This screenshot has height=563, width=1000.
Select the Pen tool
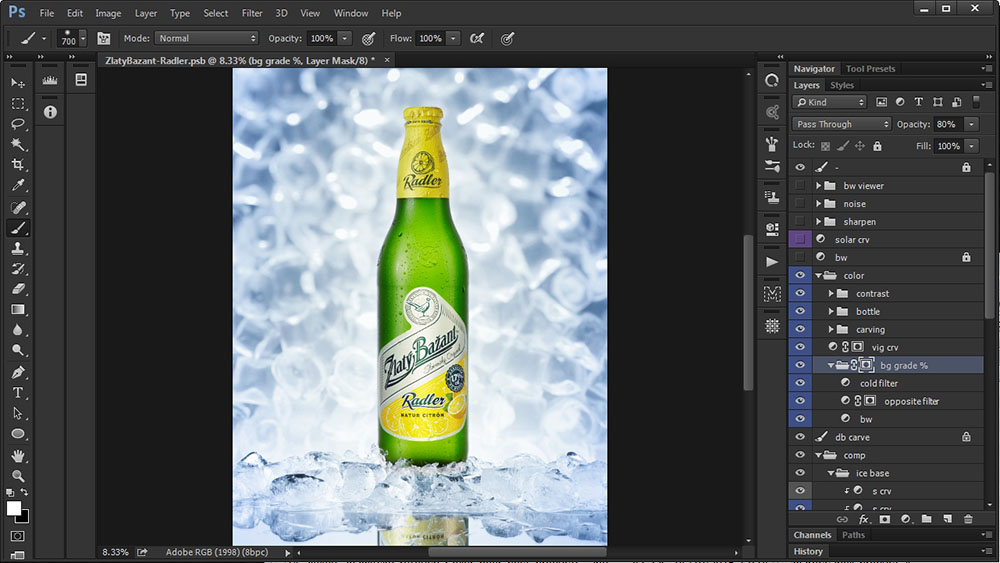click(18, 372)
